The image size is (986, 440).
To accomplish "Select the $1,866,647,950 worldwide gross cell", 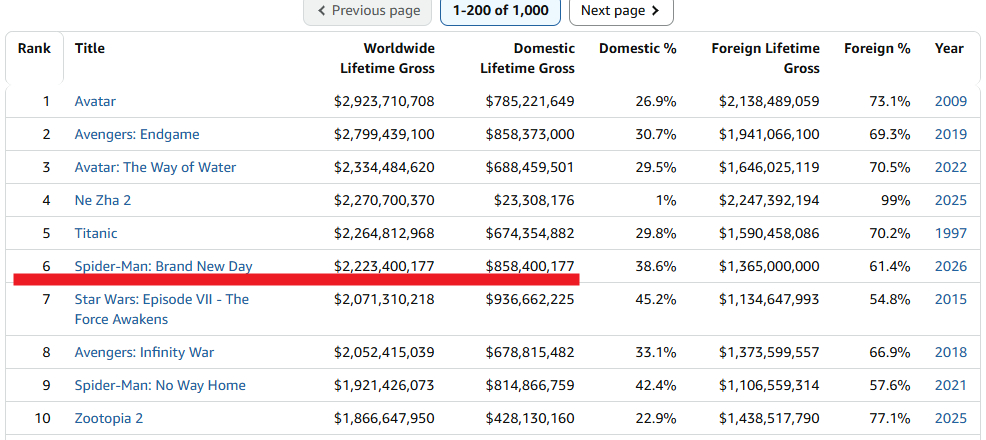I will (x=384, y=418).
